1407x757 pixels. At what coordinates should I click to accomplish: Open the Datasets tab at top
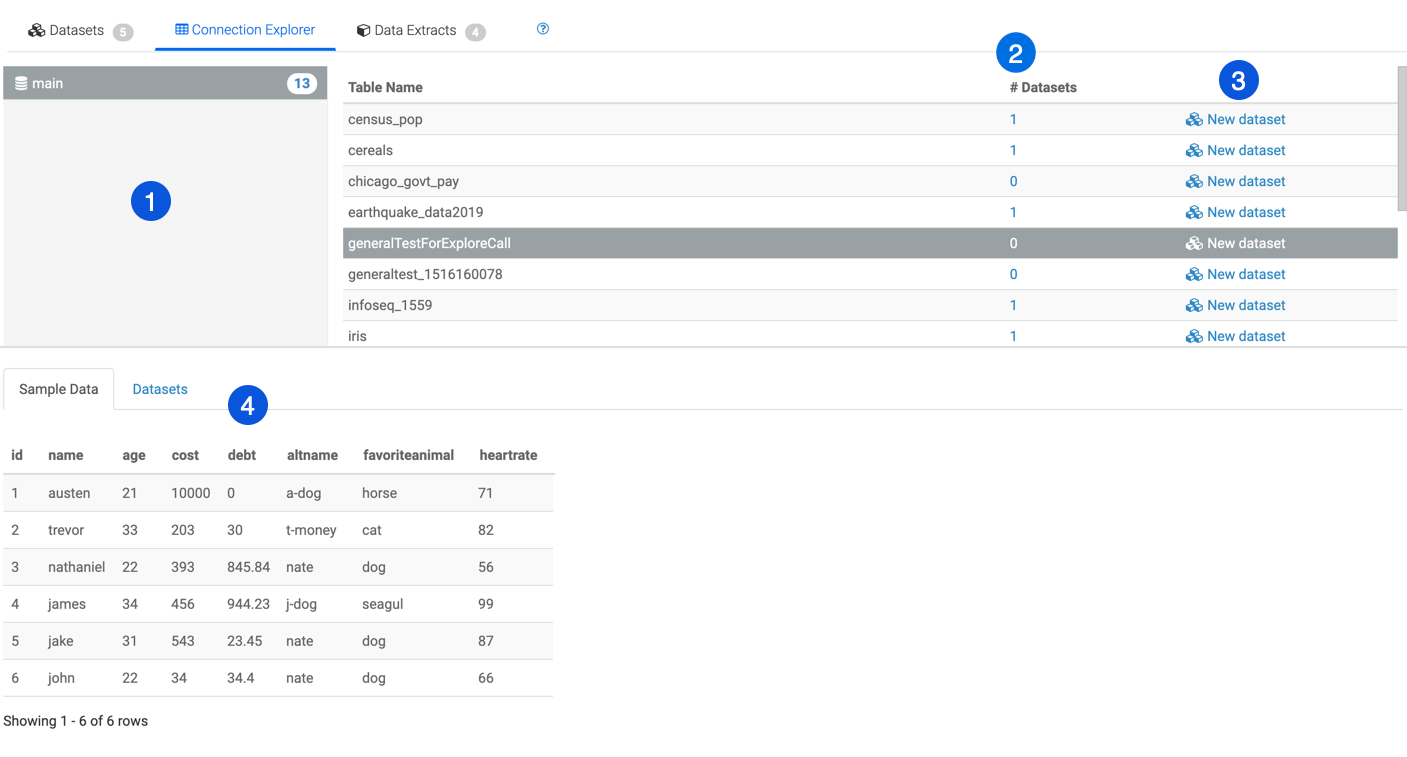pyautogui.click(x=78, y=31)
